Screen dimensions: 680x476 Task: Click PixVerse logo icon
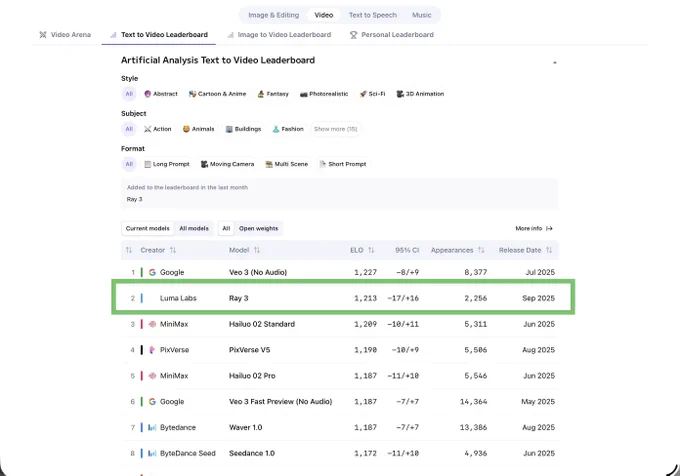click(152, 350)
